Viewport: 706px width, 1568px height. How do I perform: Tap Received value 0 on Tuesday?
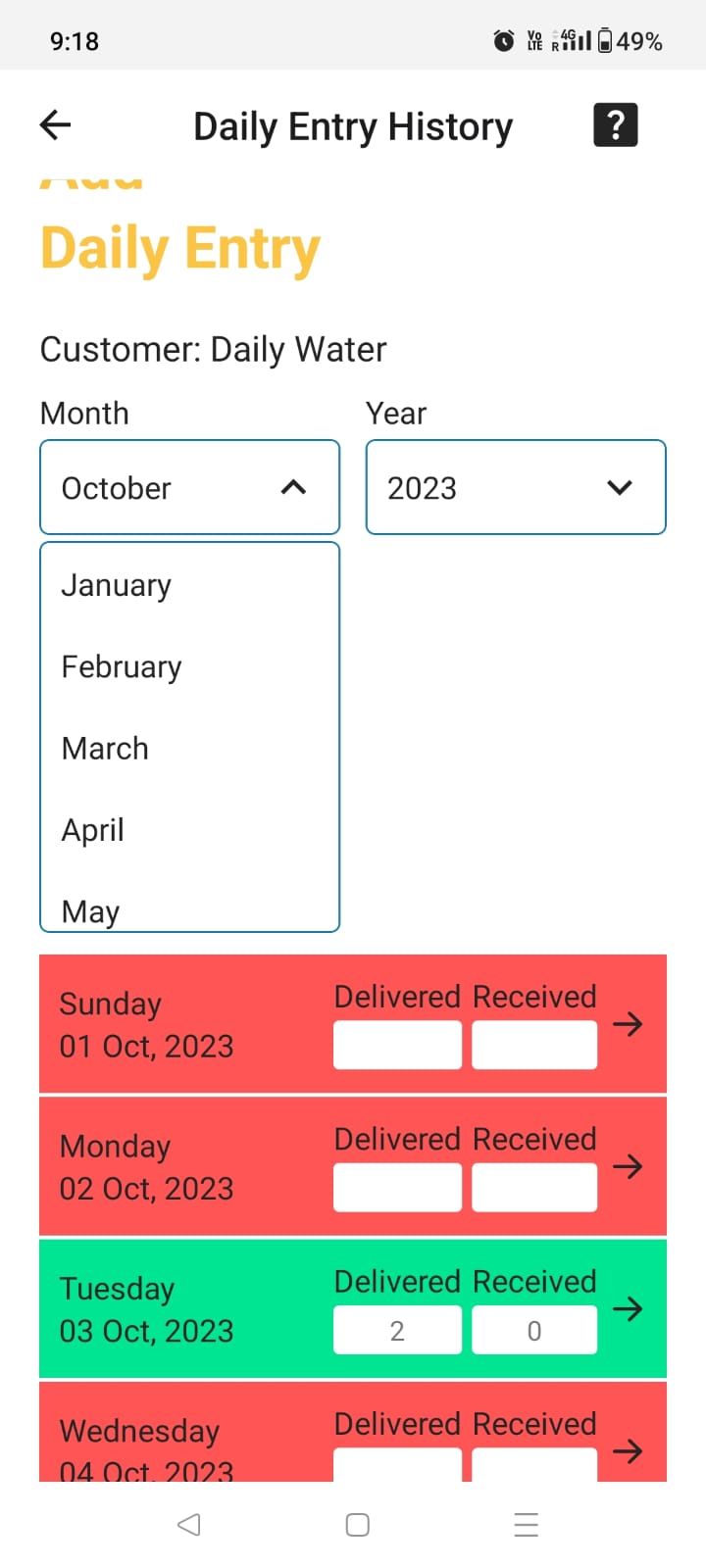pos(534,1330)
